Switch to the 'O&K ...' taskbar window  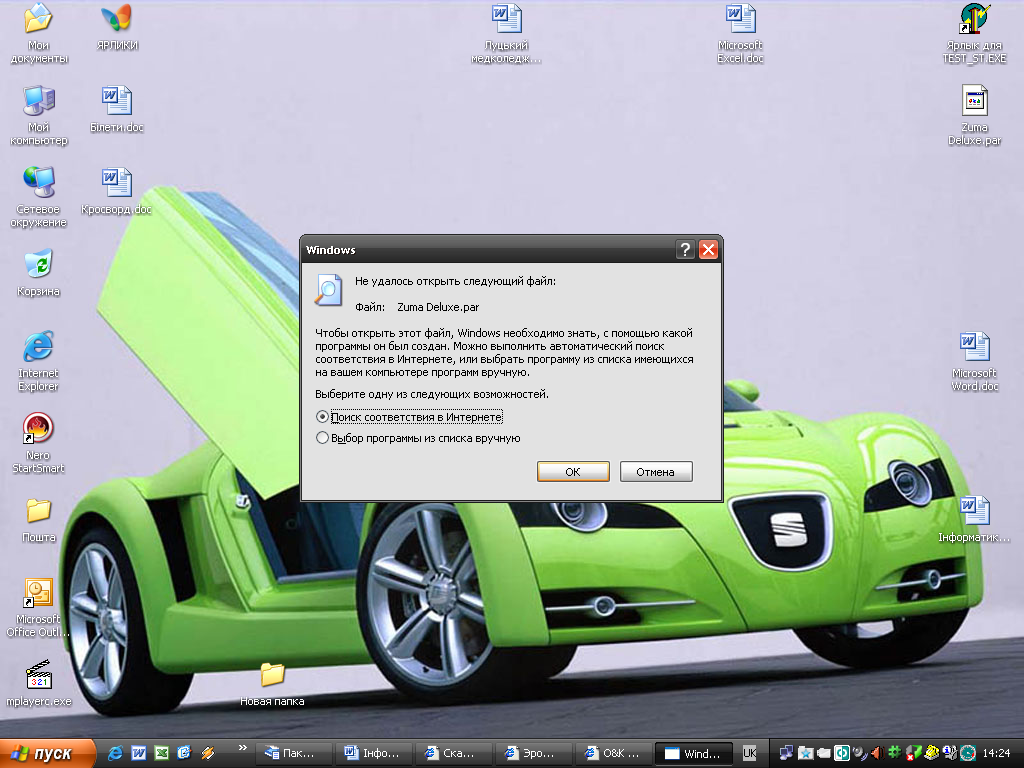(614, 753)
